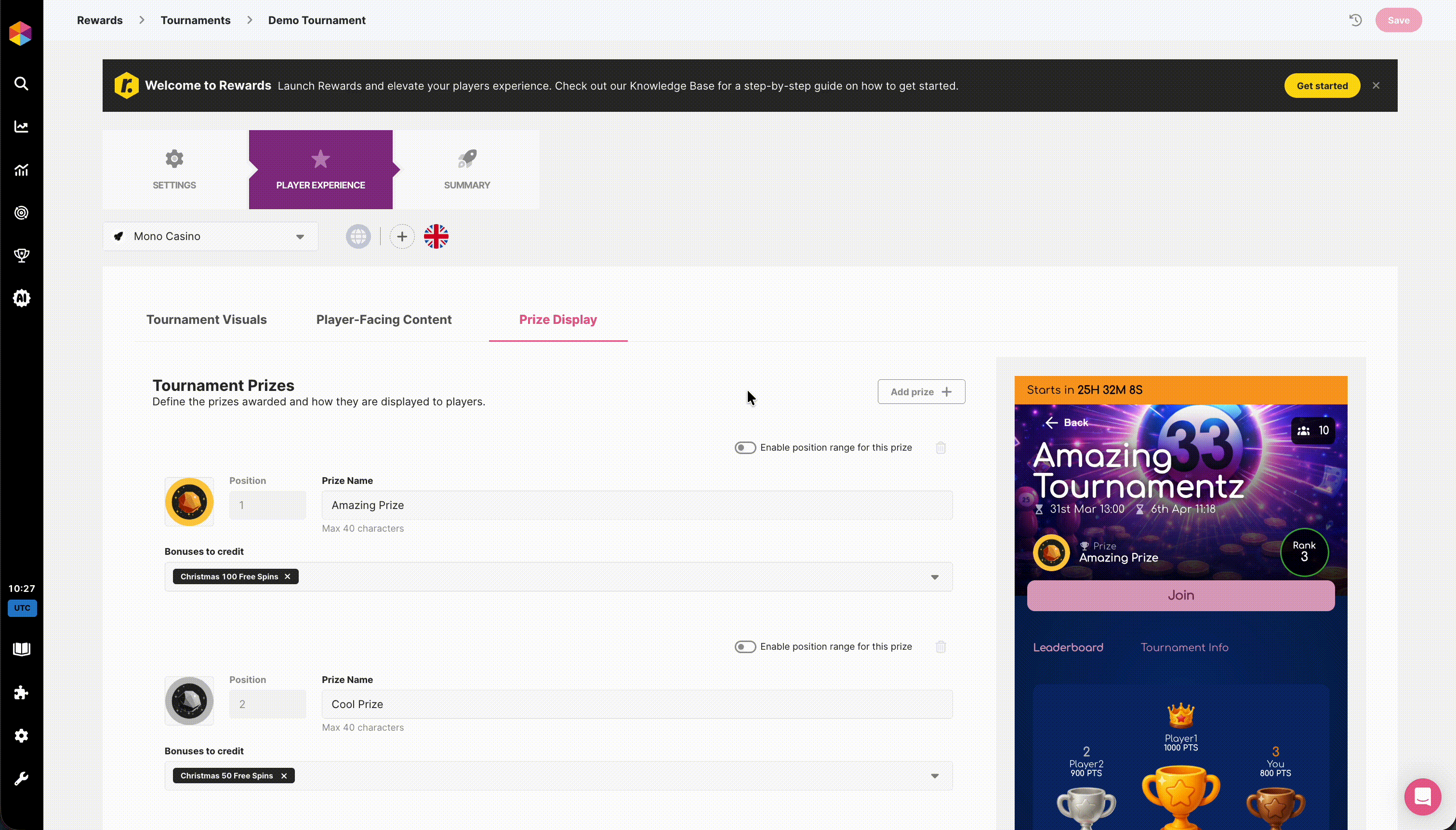
Task: Open the version history clock icon
Action: click(1355, 21)
